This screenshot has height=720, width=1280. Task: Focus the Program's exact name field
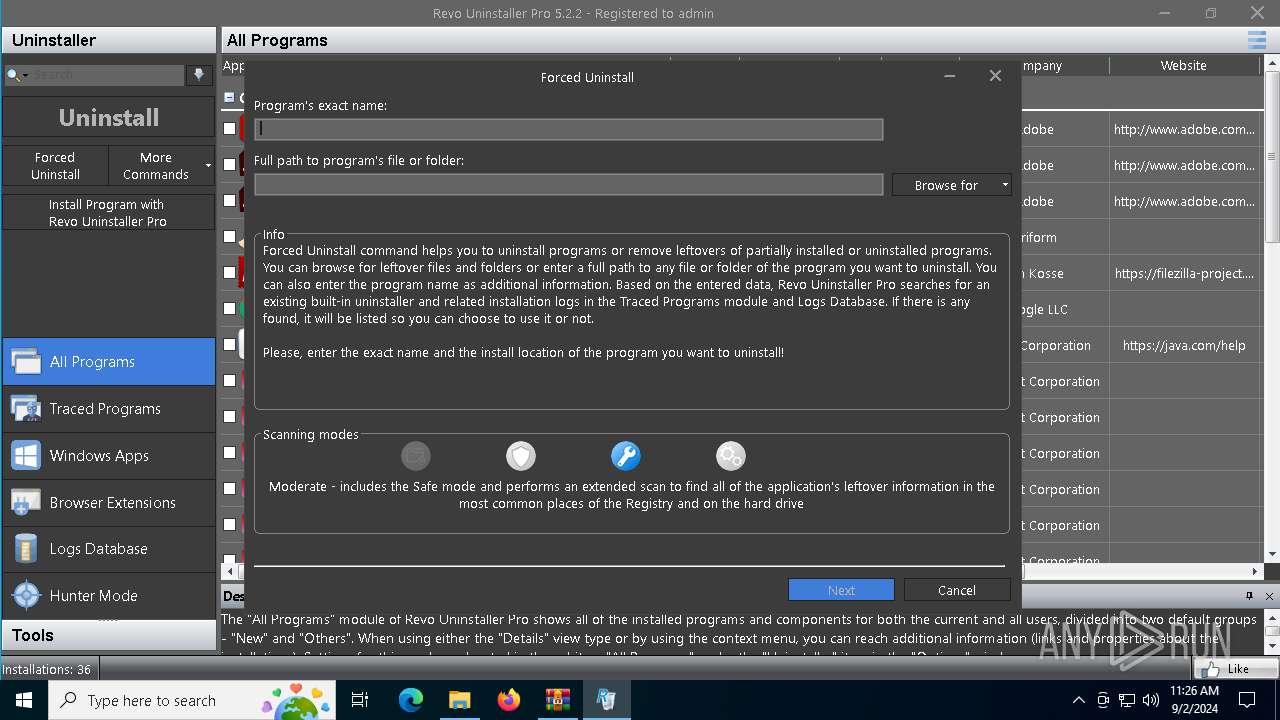[568, 129]
